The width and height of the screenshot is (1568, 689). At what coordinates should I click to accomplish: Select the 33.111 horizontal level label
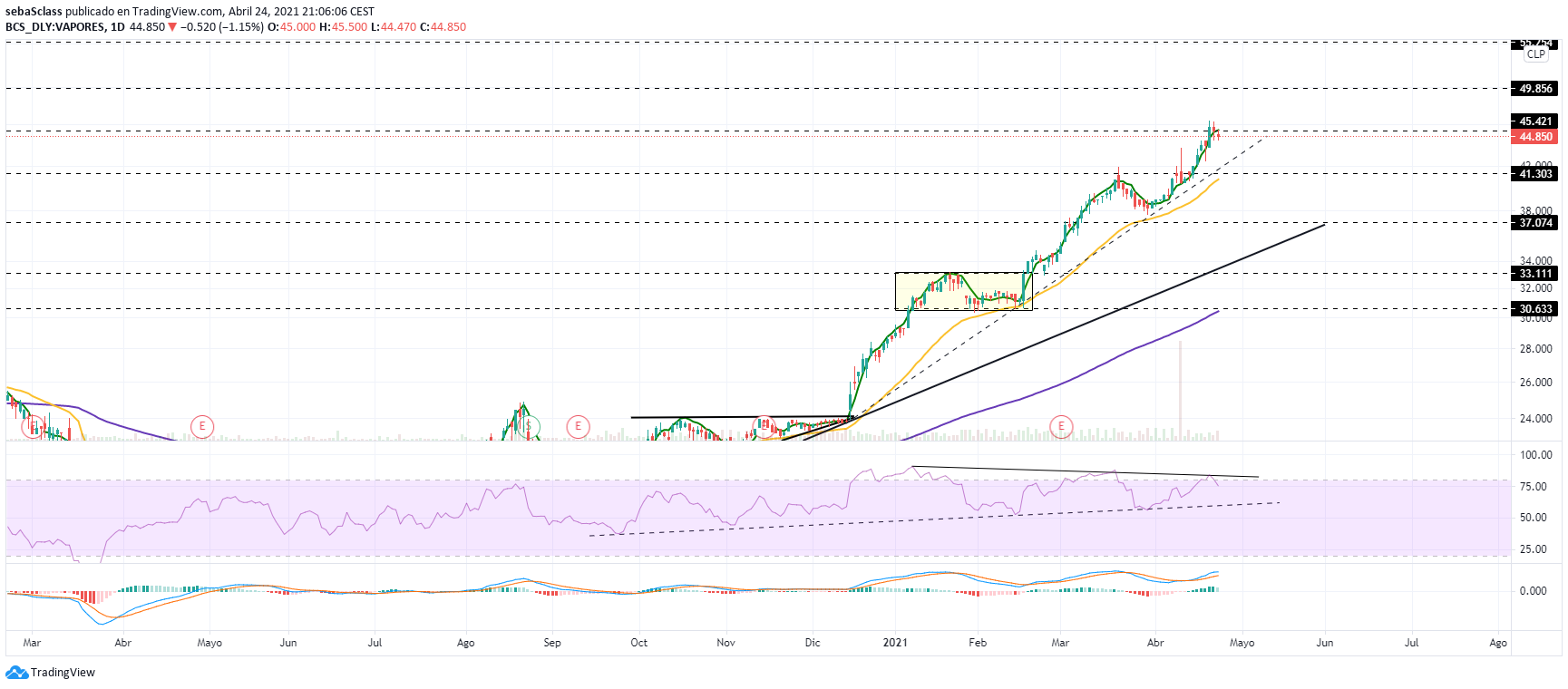point(1534,274)
